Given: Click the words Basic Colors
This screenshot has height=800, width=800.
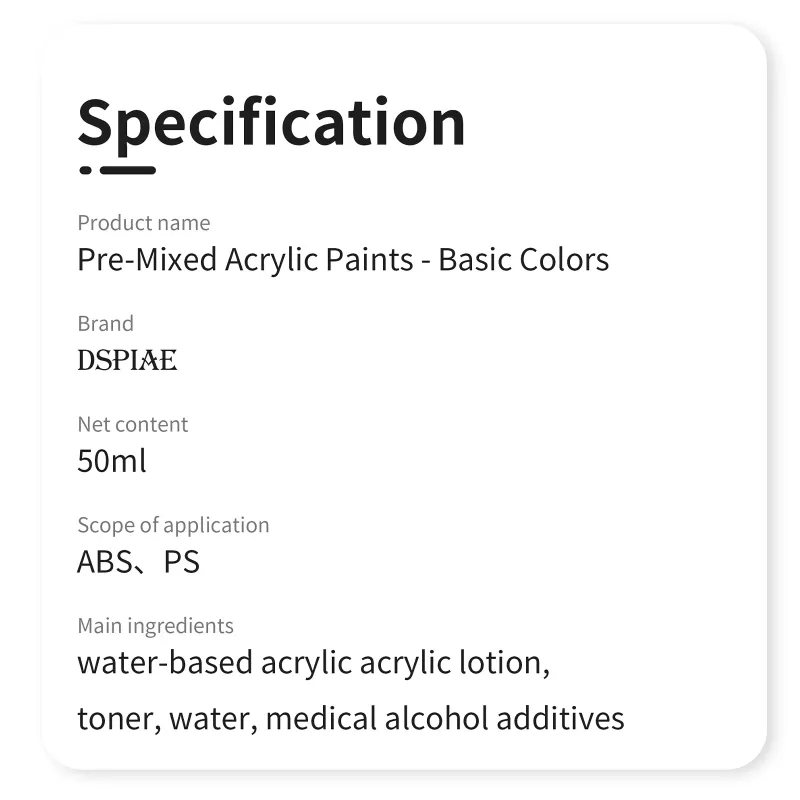Looking at the screenshot, I should [524, 260].
